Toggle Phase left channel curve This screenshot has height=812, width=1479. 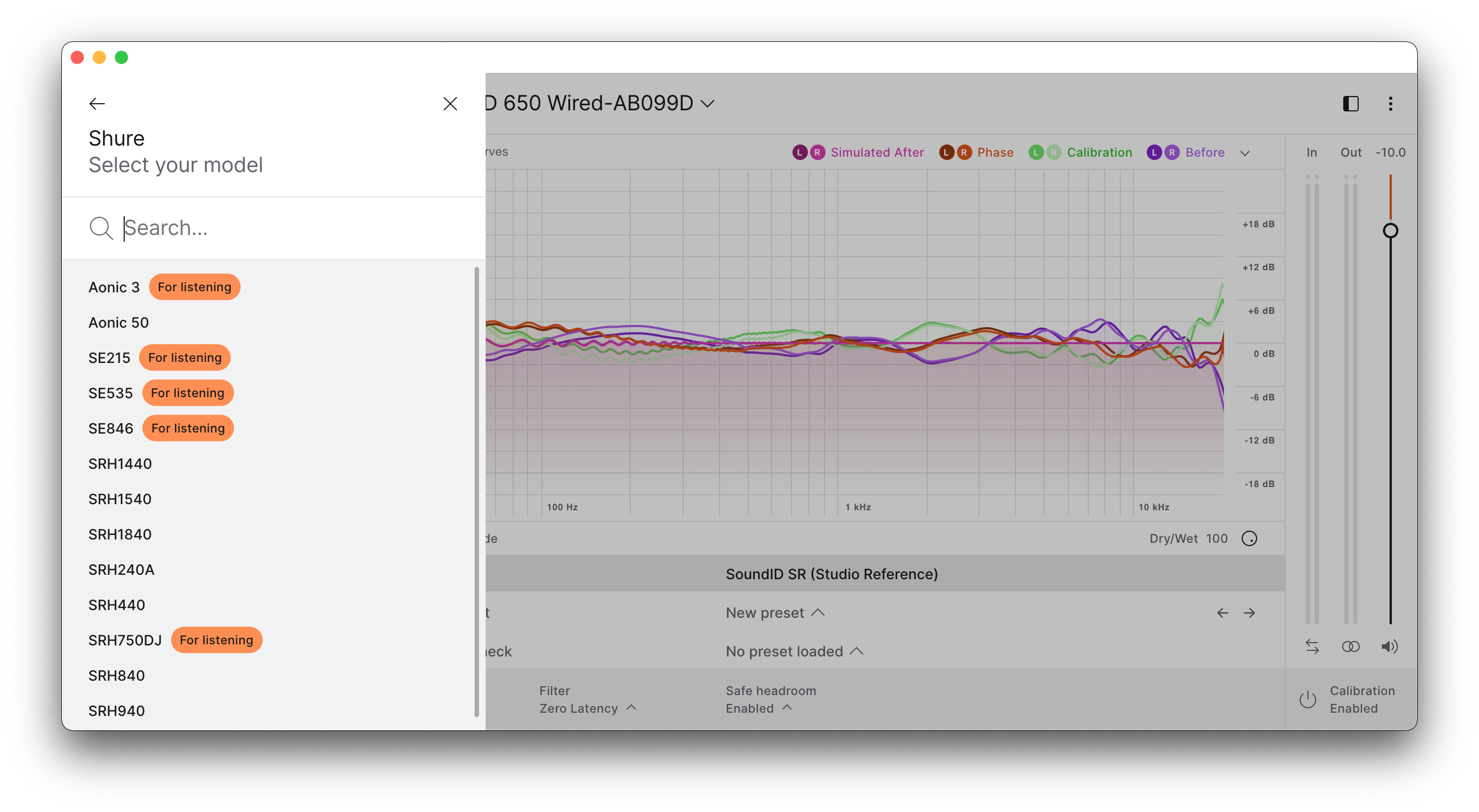tap(946, 153)
